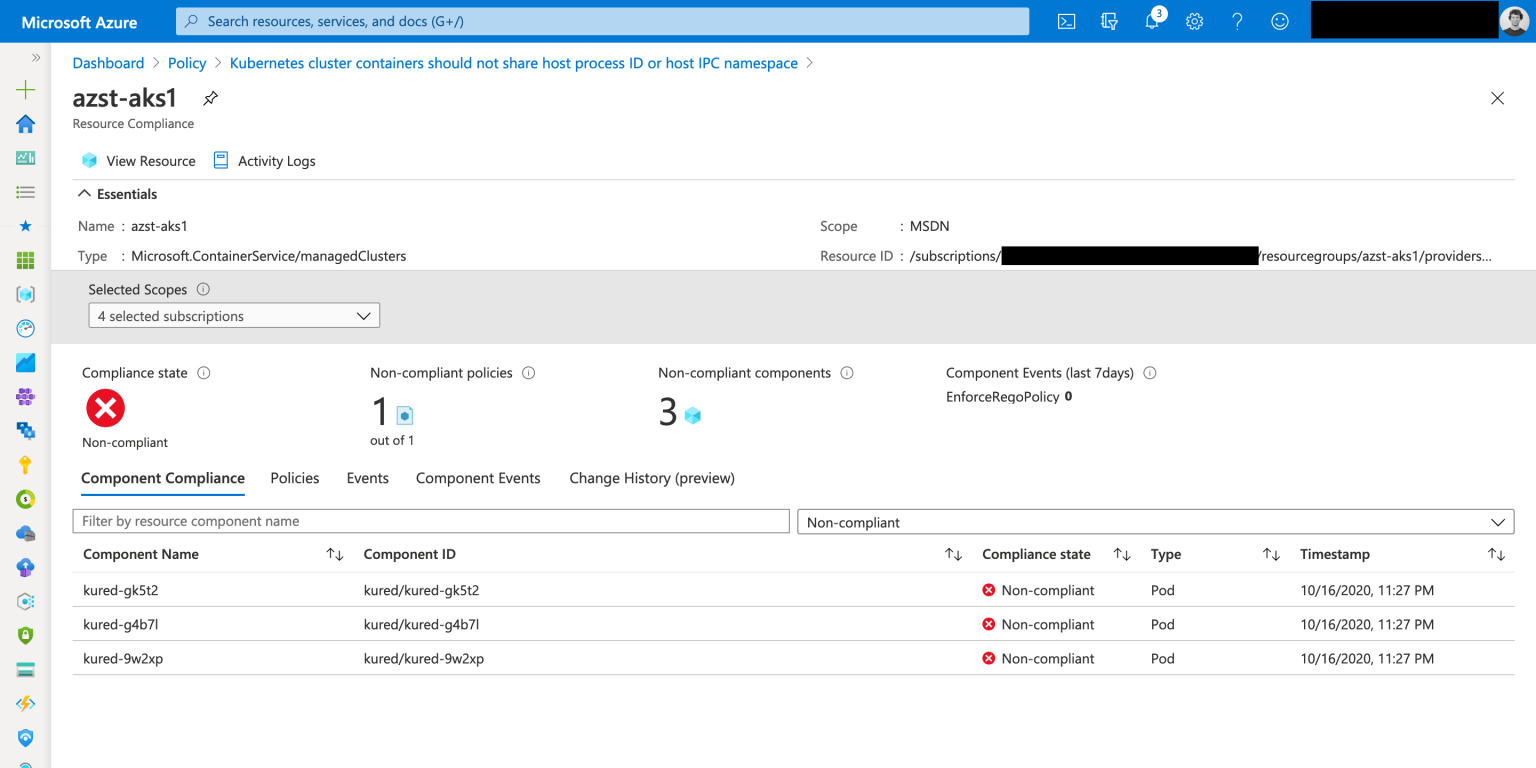Select component name kured-gk5t2
The height and width of the screenshot is (768, 1536).
(121, 590)
